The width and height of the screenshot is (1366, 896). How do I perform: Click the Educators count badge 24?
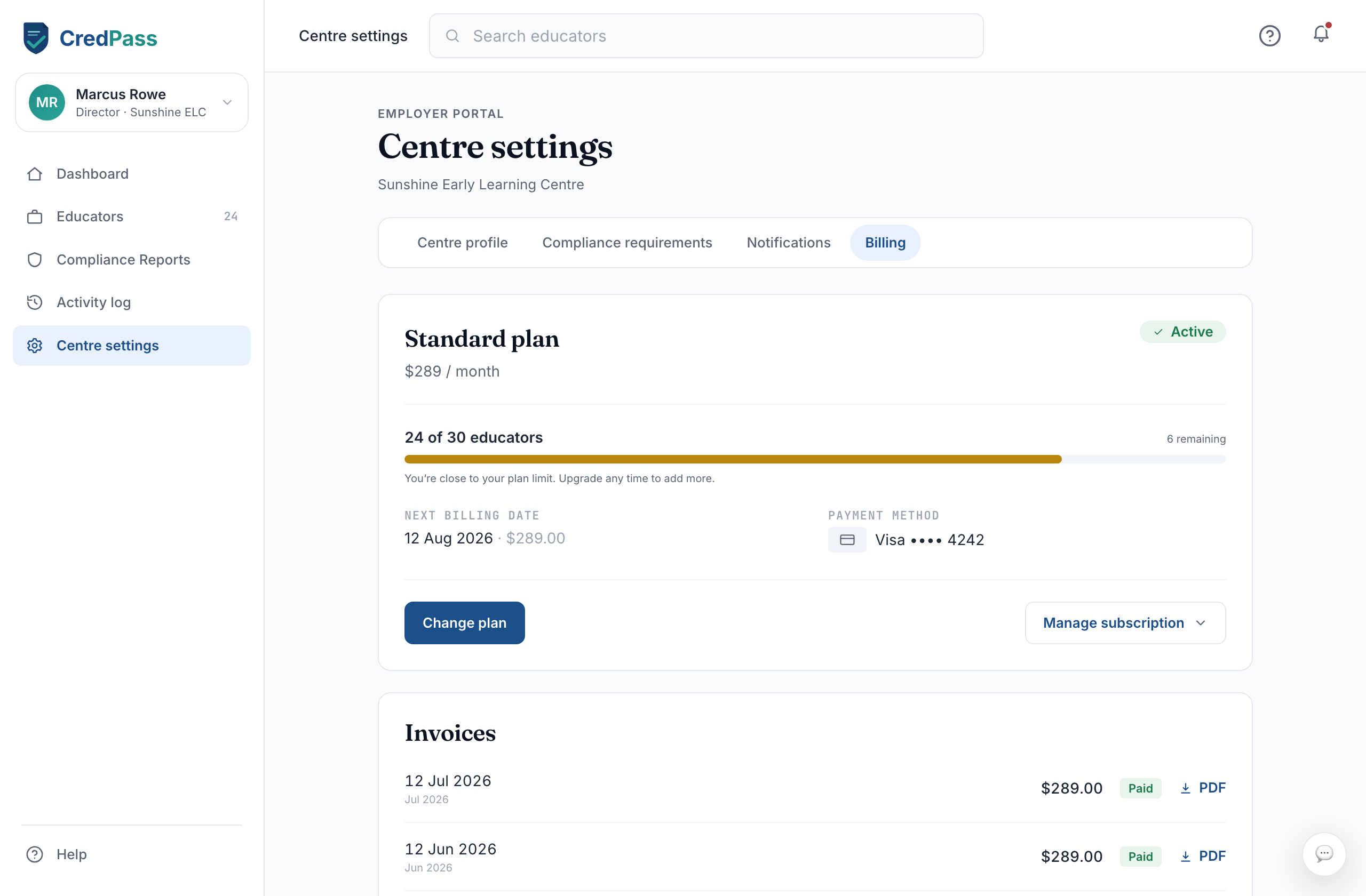click(231, 216)
